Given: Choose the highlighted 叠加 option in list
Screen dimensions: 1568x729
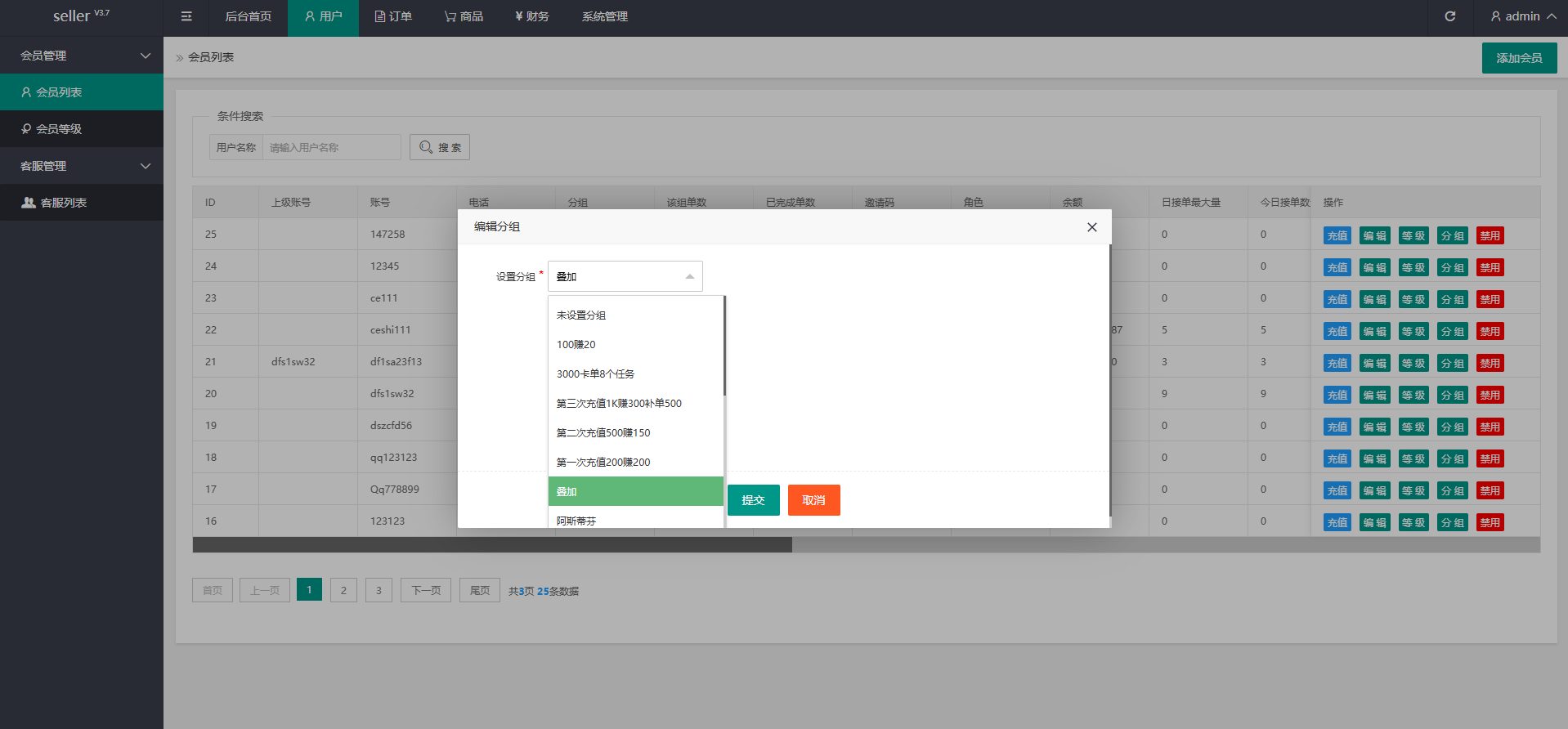Looking at the screenshot, I should tap(636, 491).
